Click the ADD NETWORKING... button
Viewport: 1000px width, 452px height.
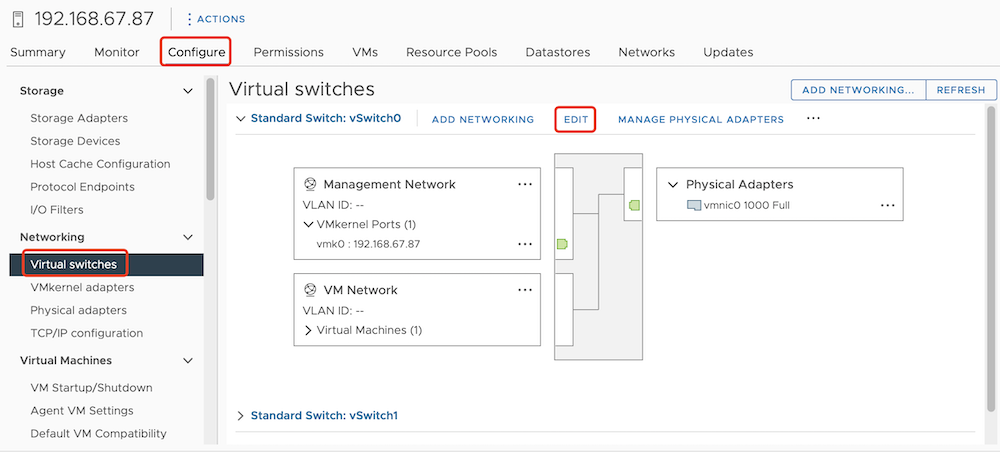858,90
